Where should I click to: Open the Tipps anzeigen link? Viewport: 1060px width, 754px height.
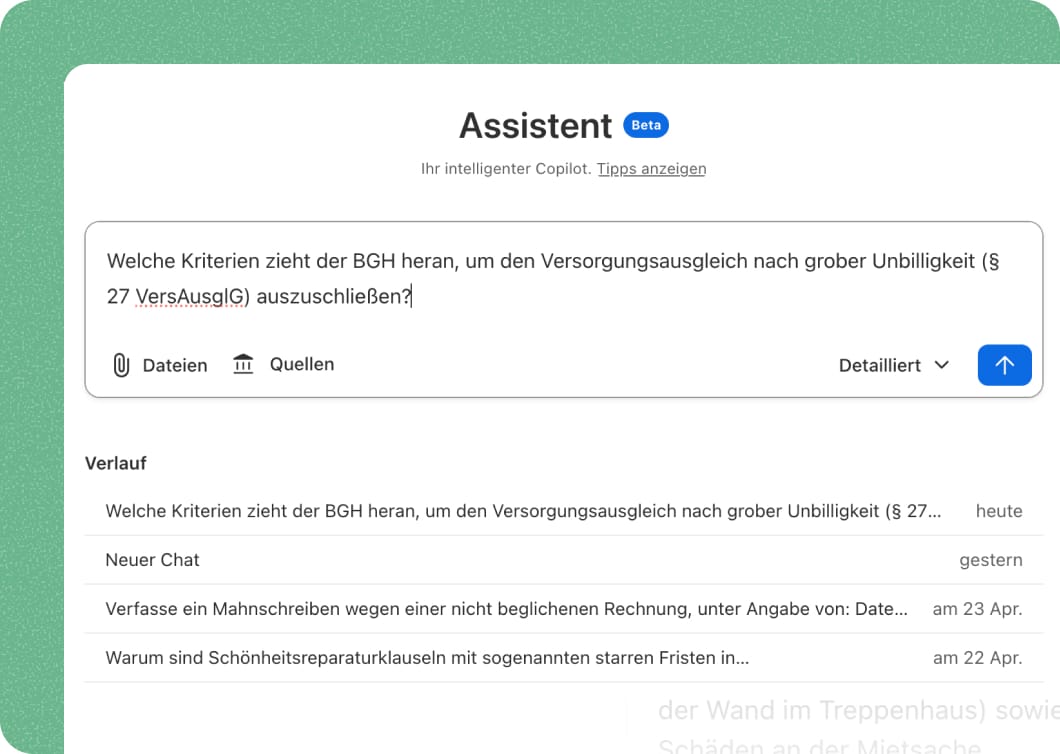pos(651,168)
